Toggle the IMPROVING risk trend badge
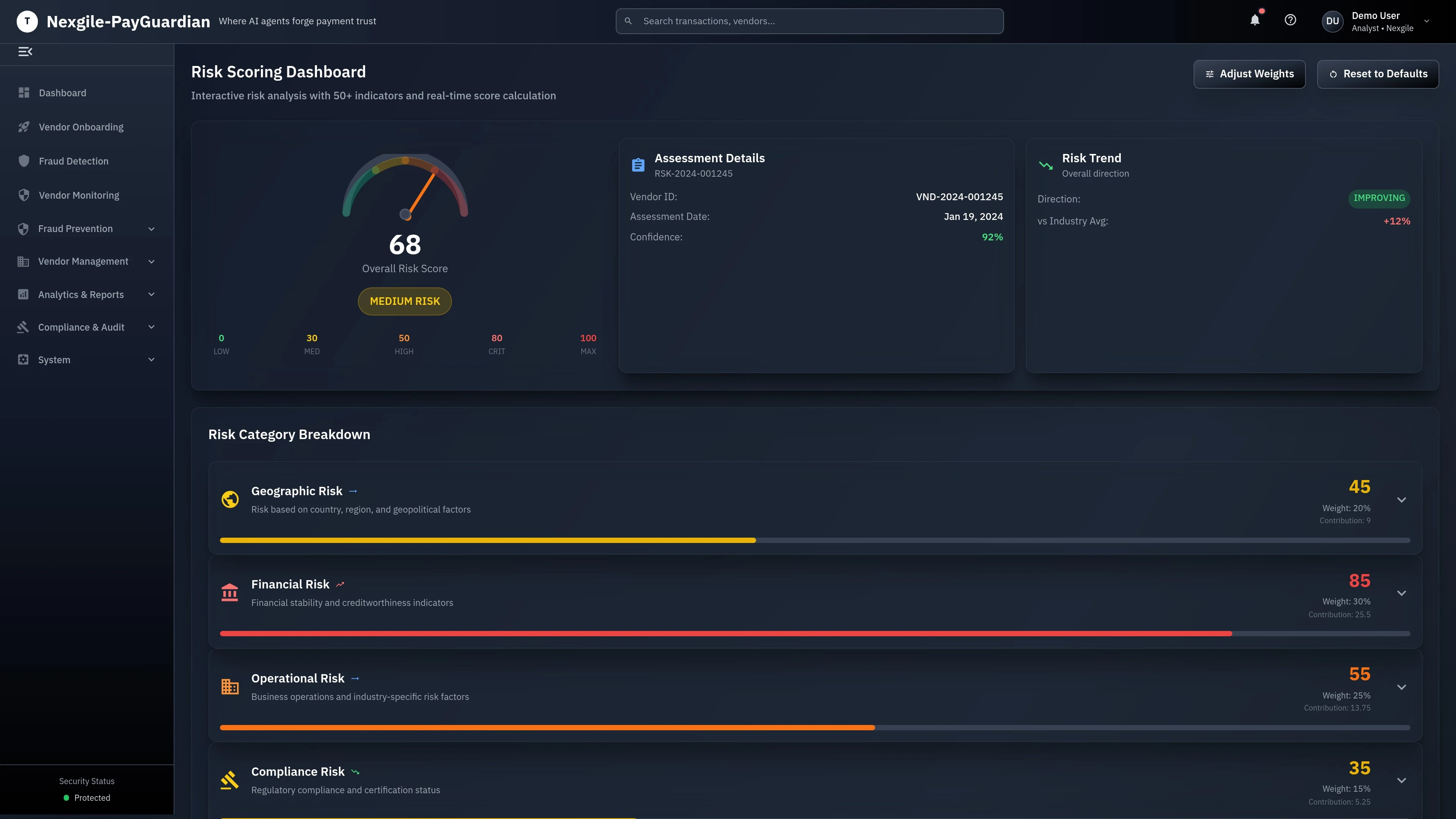 tap(1379, 198)
